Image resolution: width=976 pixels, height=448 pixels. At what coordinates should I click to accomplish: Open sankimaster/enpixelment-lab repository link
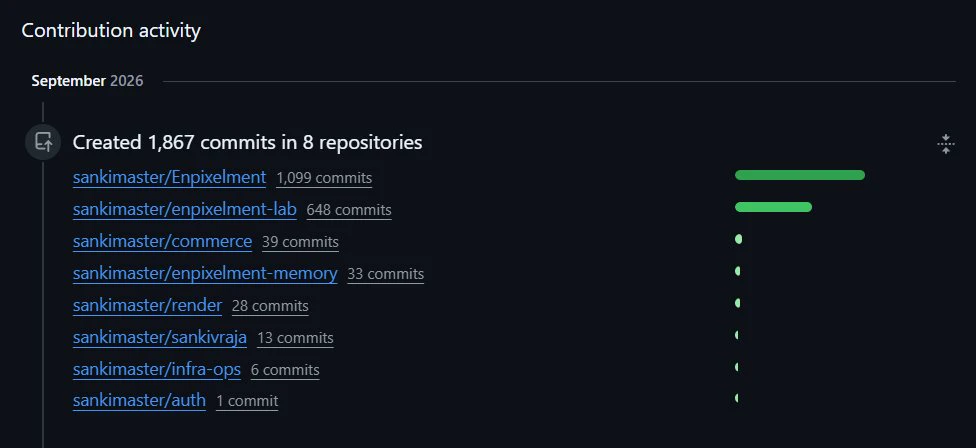185,210
